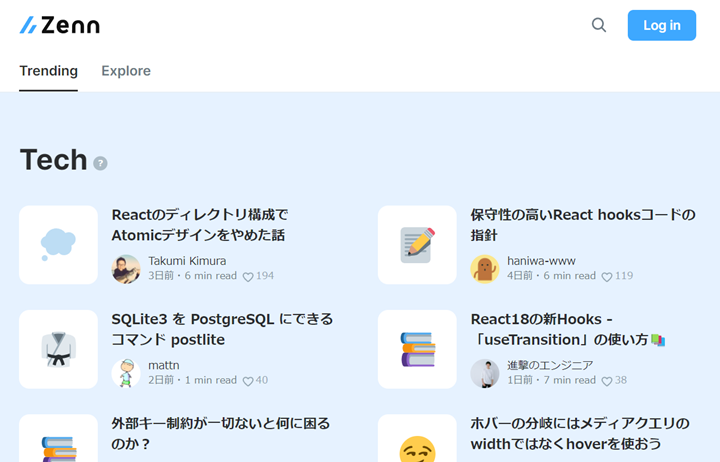This screenshot has width=720, height=462.
Task: Open author name haniwa-www
Action: pyautogui.click(x=541, y=261)
